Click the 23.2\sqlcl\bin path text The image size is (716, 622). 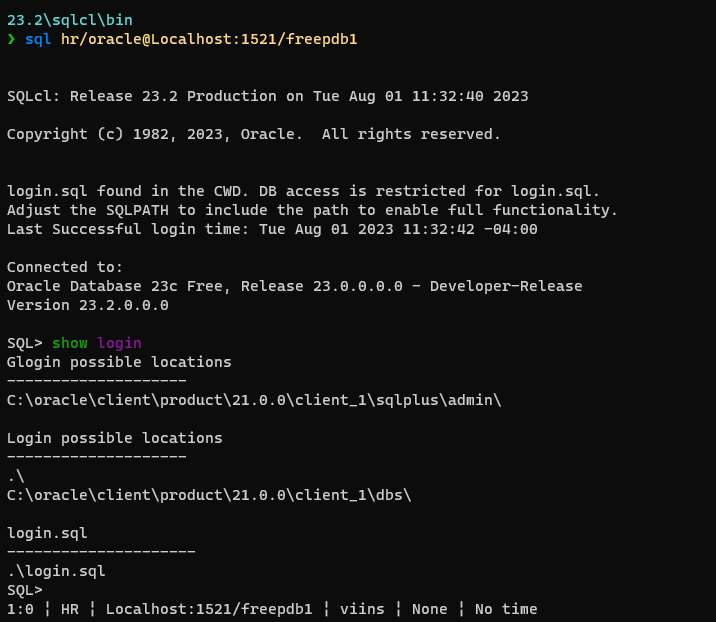(x=70, y=20)
